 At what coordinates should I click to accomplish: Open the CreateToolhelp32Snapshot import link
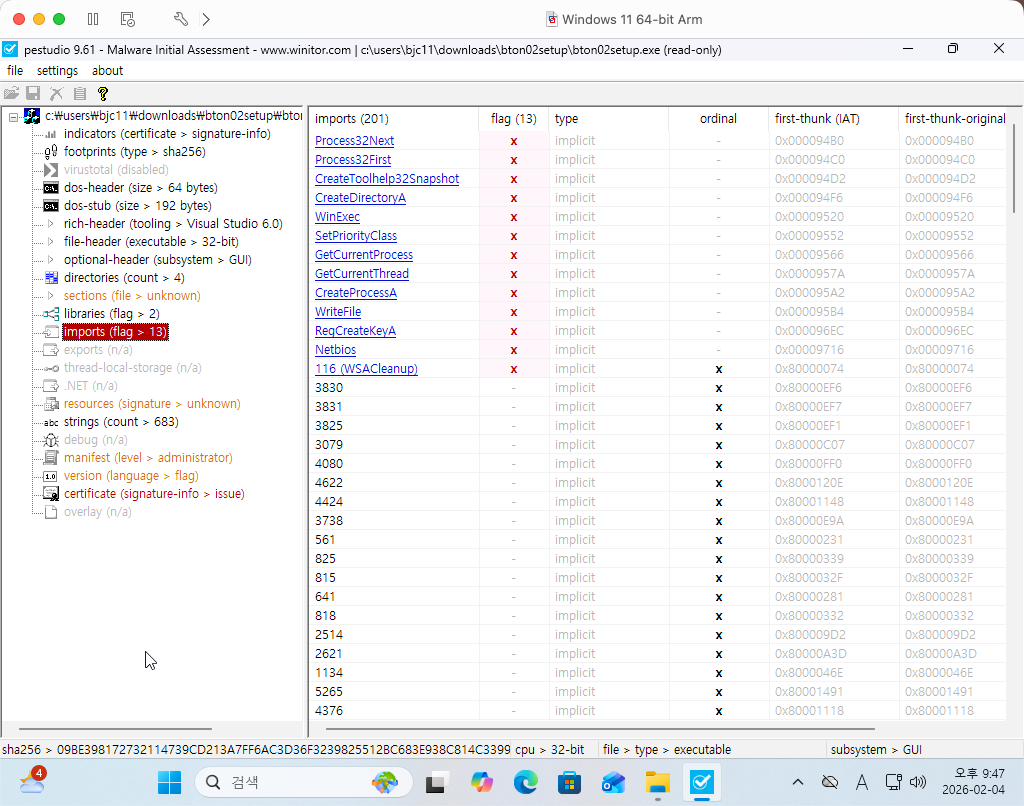click(387, 179)
